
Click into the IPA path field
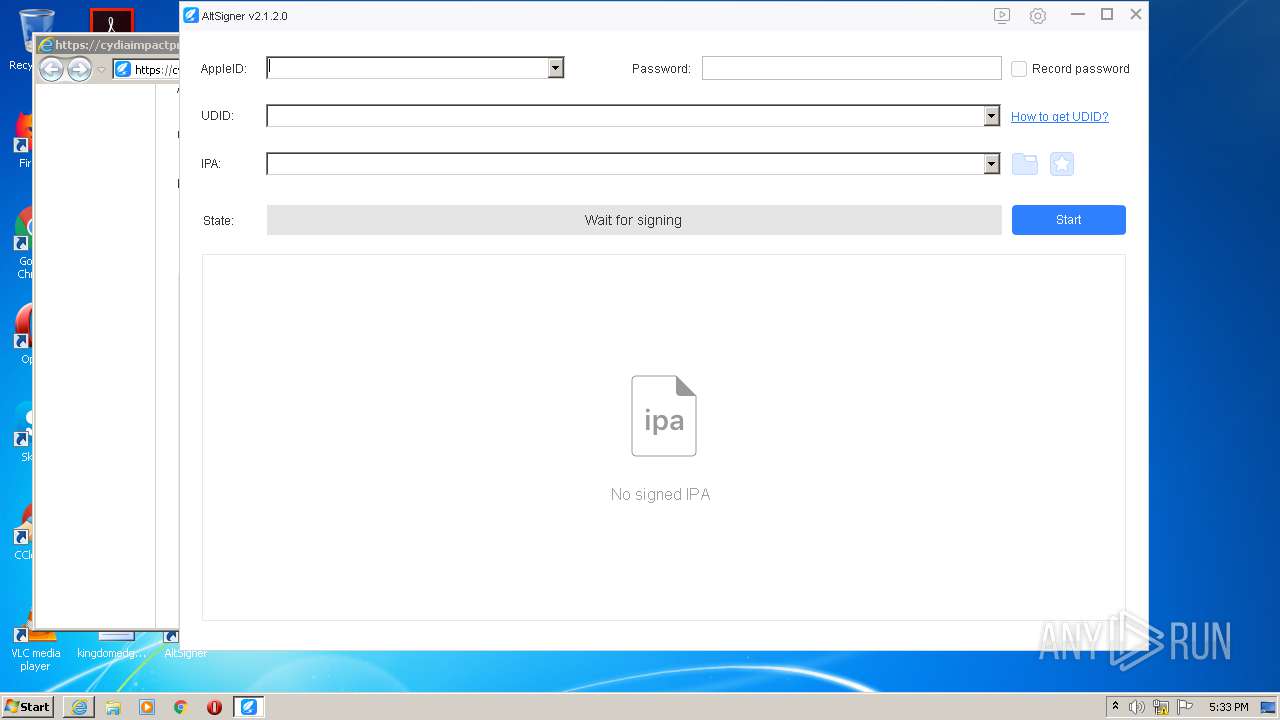coord(625,164)
